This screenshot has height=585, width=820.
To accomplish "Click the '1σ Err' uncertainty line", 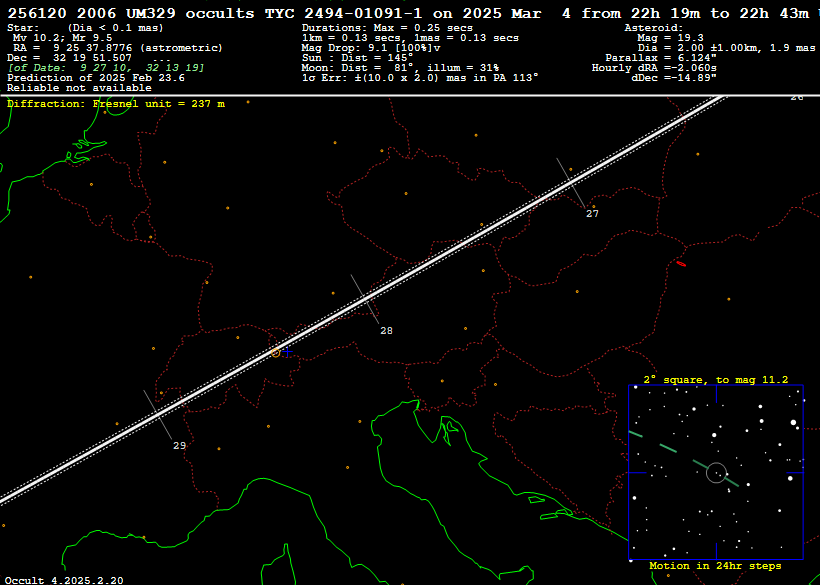I will pyautogui.click(x=420, y=78).
